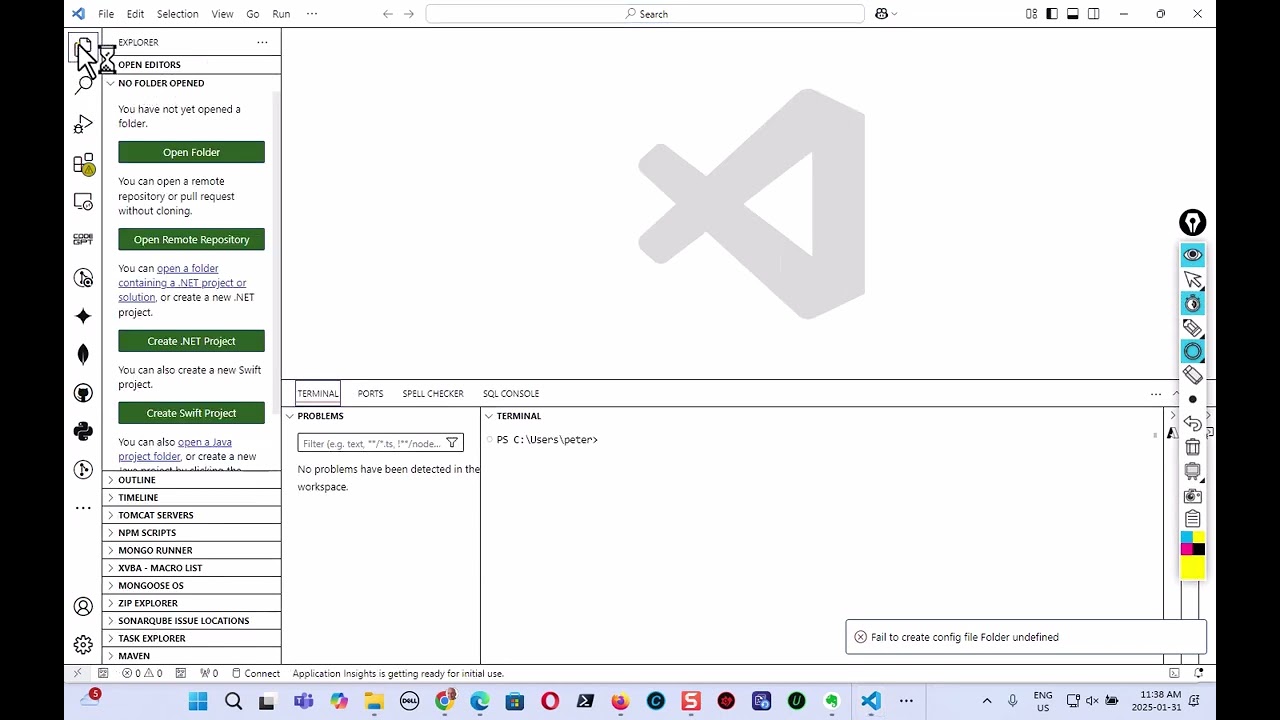Collapse the NO FOLDER OPENED section
Screen dimensions: 1280x720
(x=191, y=83)
